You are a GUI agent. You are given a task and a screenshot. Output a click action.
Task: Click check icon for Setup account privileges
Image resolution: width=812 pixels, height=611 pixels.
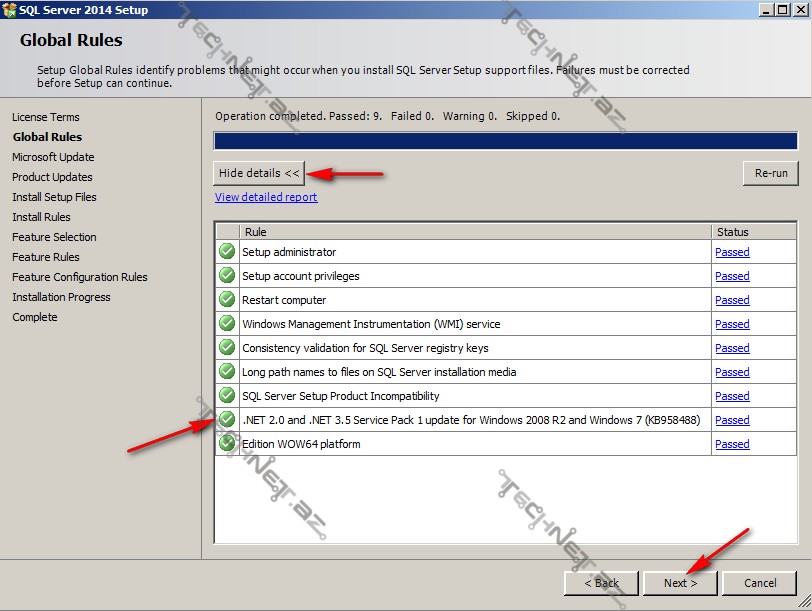coord(227,276)
